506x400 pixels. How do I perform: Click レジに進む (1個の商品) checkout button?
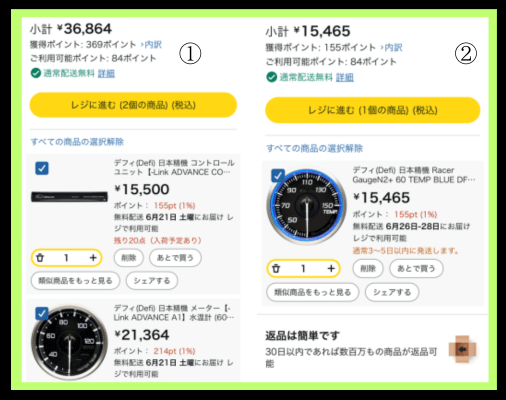pyautogui.click(x=373, y=110)
